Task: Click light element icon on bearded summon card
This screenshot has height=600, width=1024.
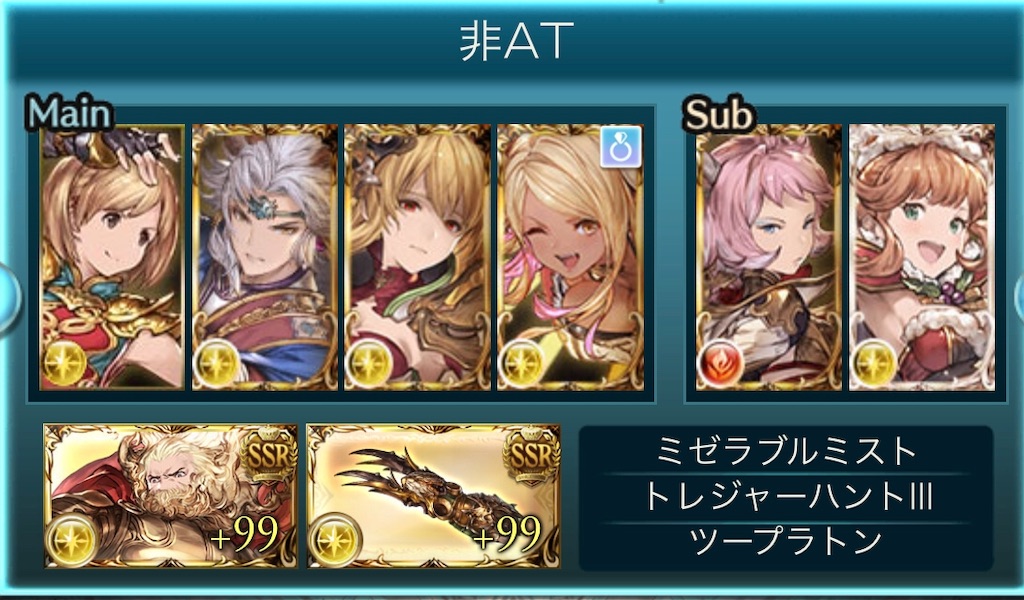Action: (x=71, y=540)
